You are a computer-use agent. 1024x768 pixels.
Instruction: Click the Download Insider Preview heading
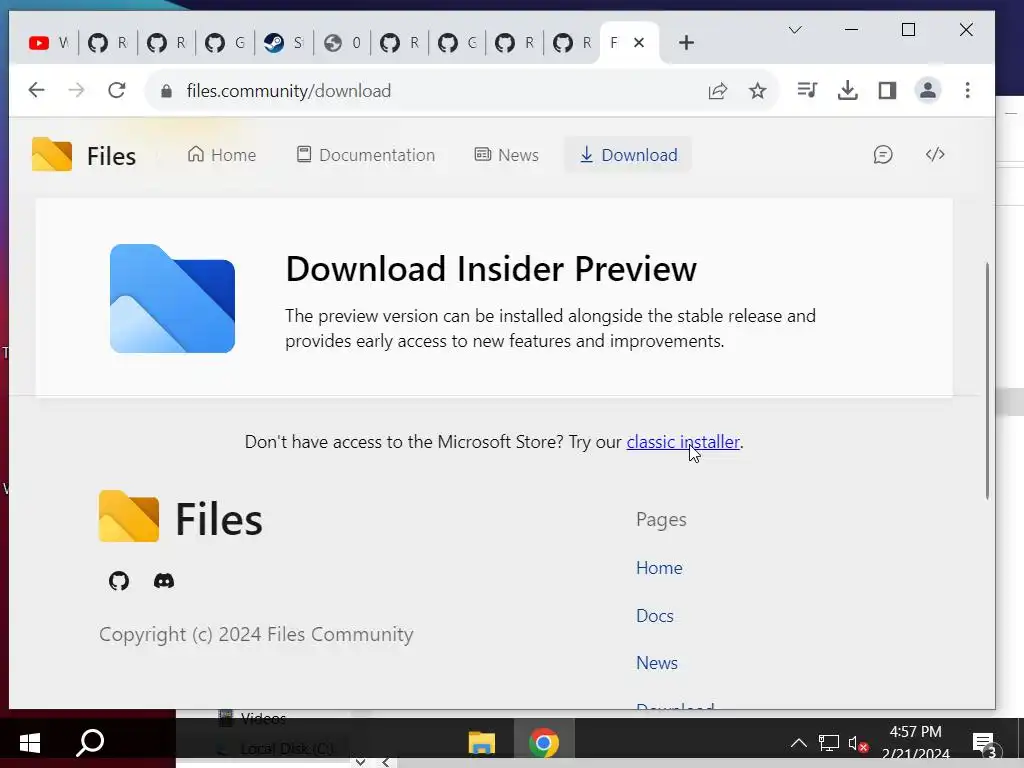491,268
